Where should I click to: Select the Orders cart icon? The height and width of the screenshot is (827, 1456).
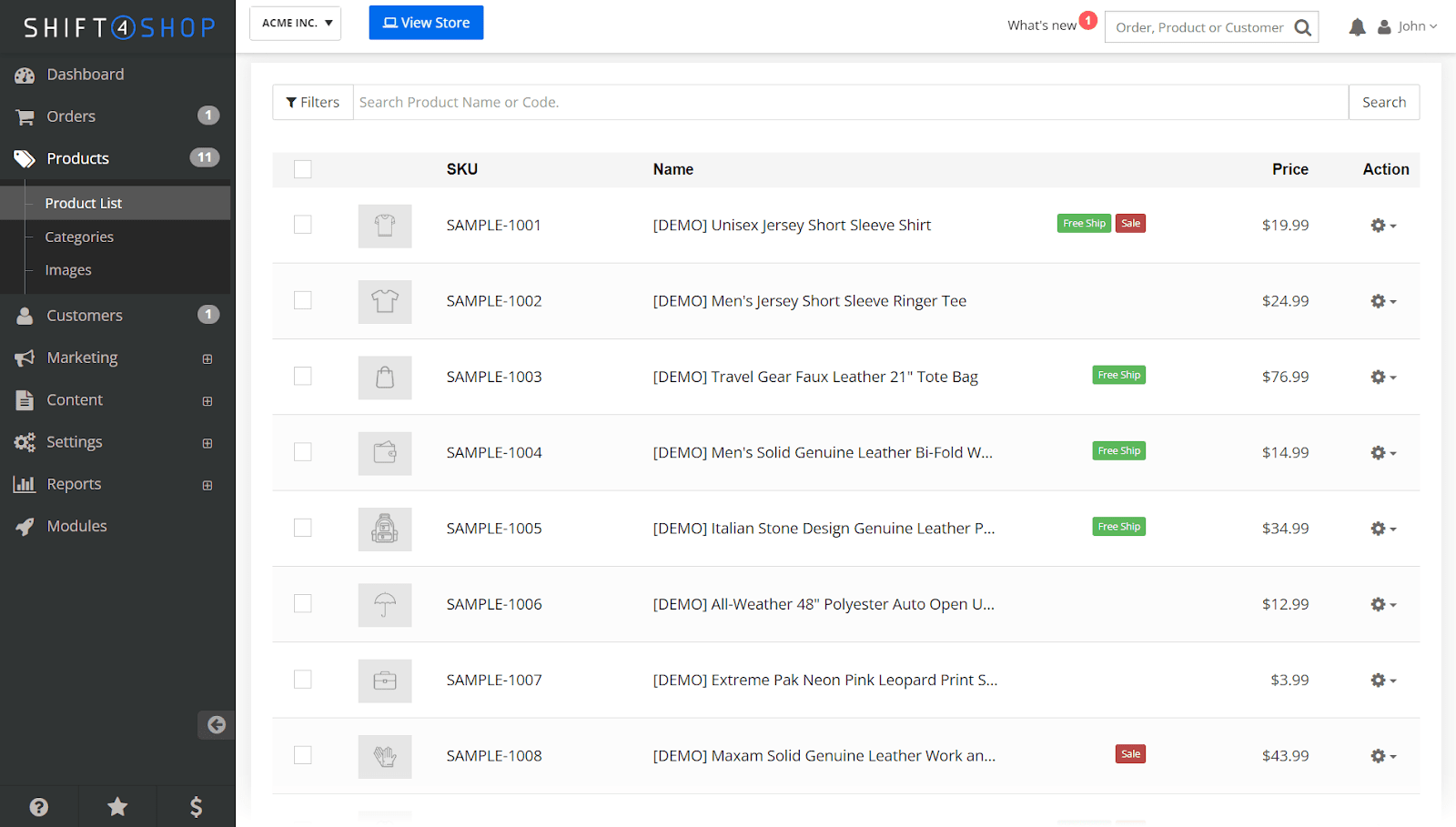pyautogui.click(x=25, y=116)
